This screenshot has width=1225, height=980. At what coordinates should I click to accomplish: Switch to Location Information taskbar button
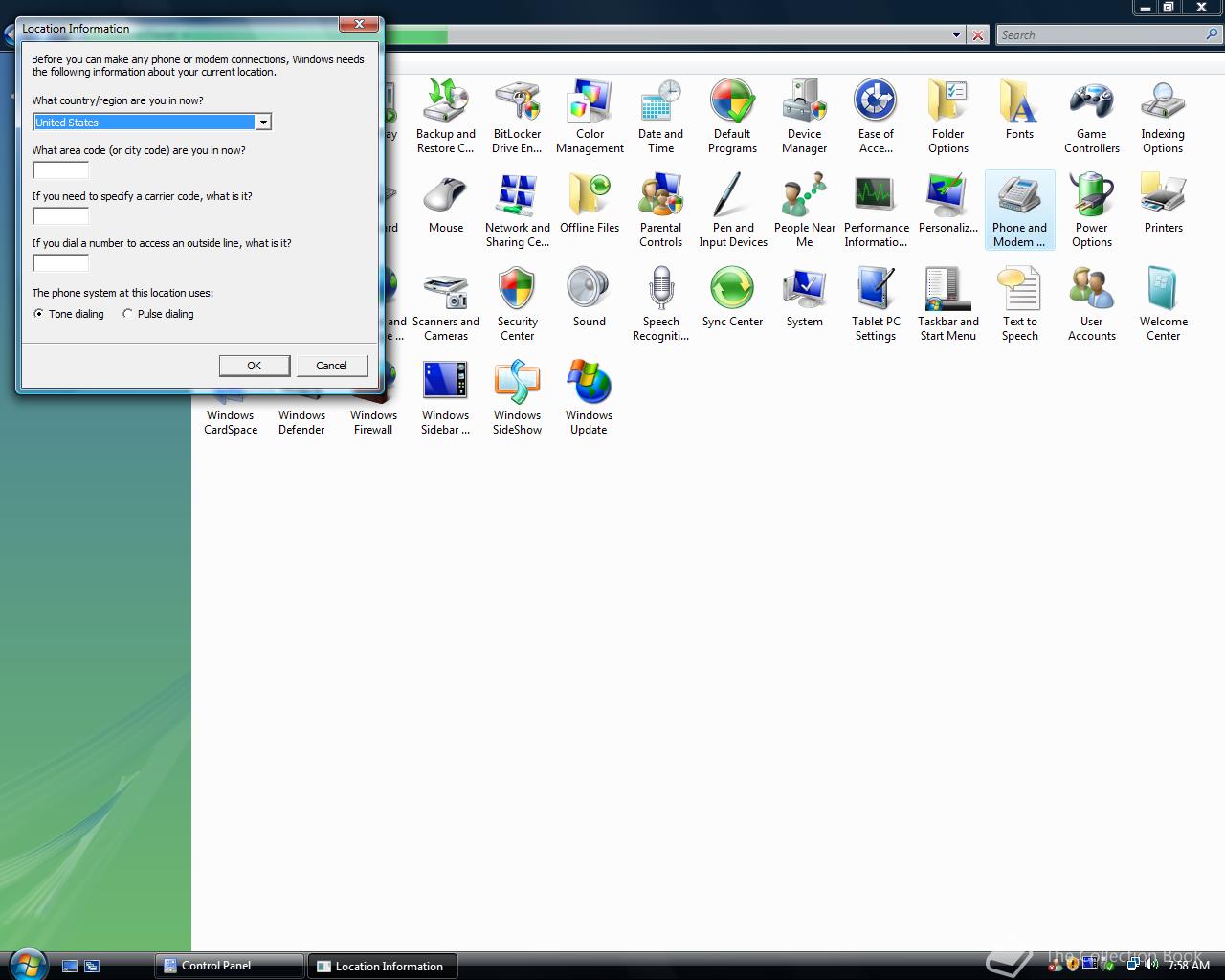(x=382, y=966)
